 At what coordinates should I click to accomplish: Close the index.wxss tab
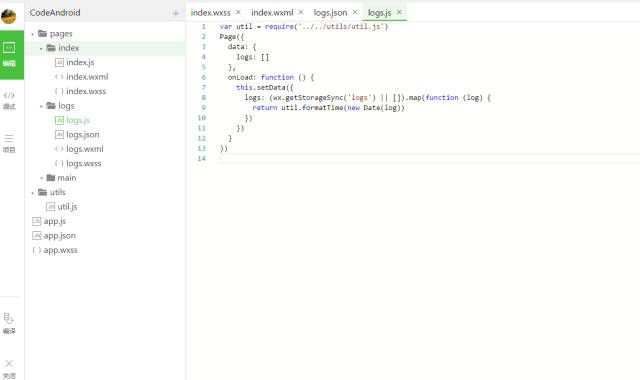click(238, 12)
